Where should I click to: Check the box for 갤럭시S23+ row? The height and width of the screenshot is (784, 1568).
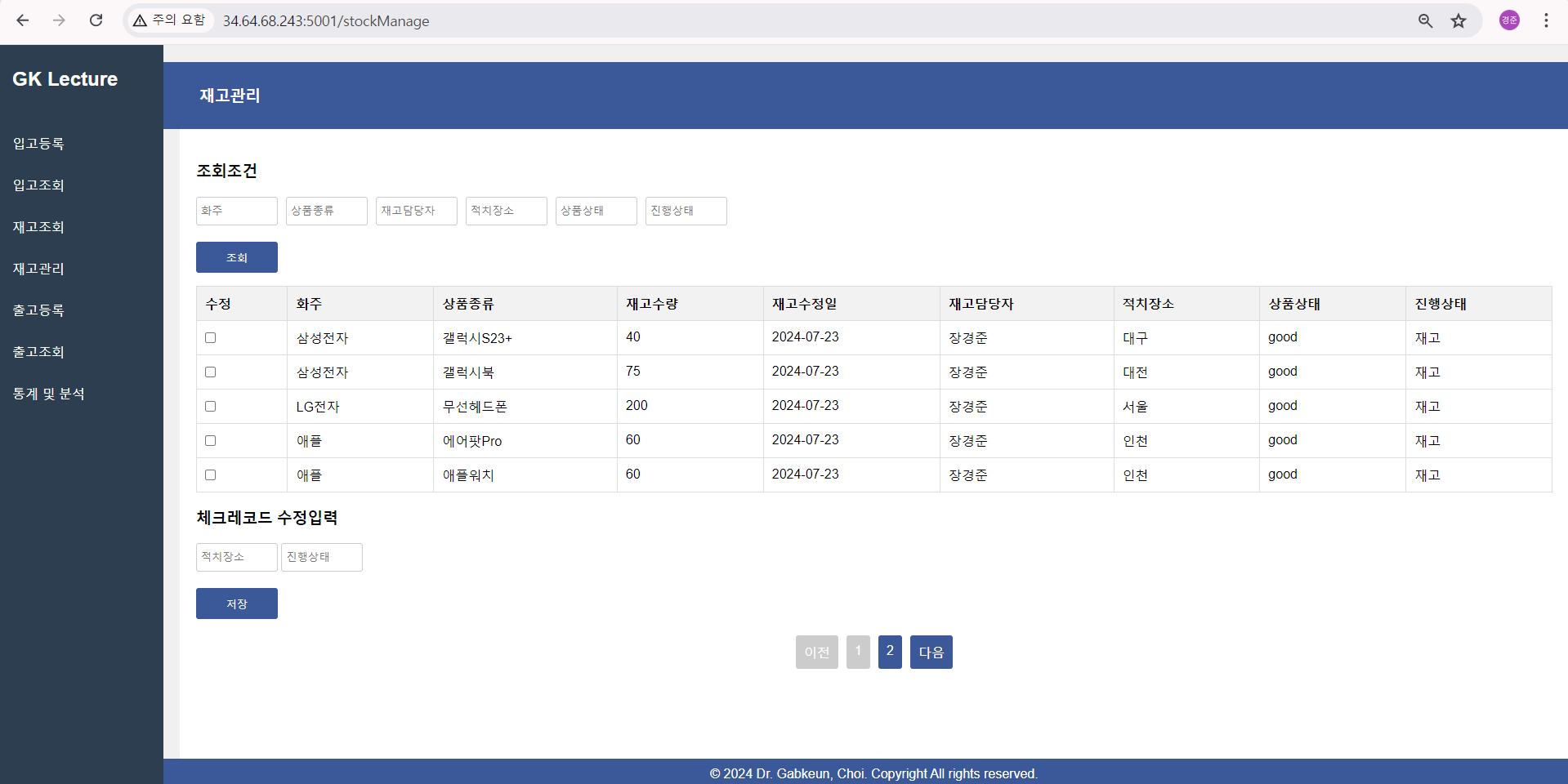(x=210, y=337)
